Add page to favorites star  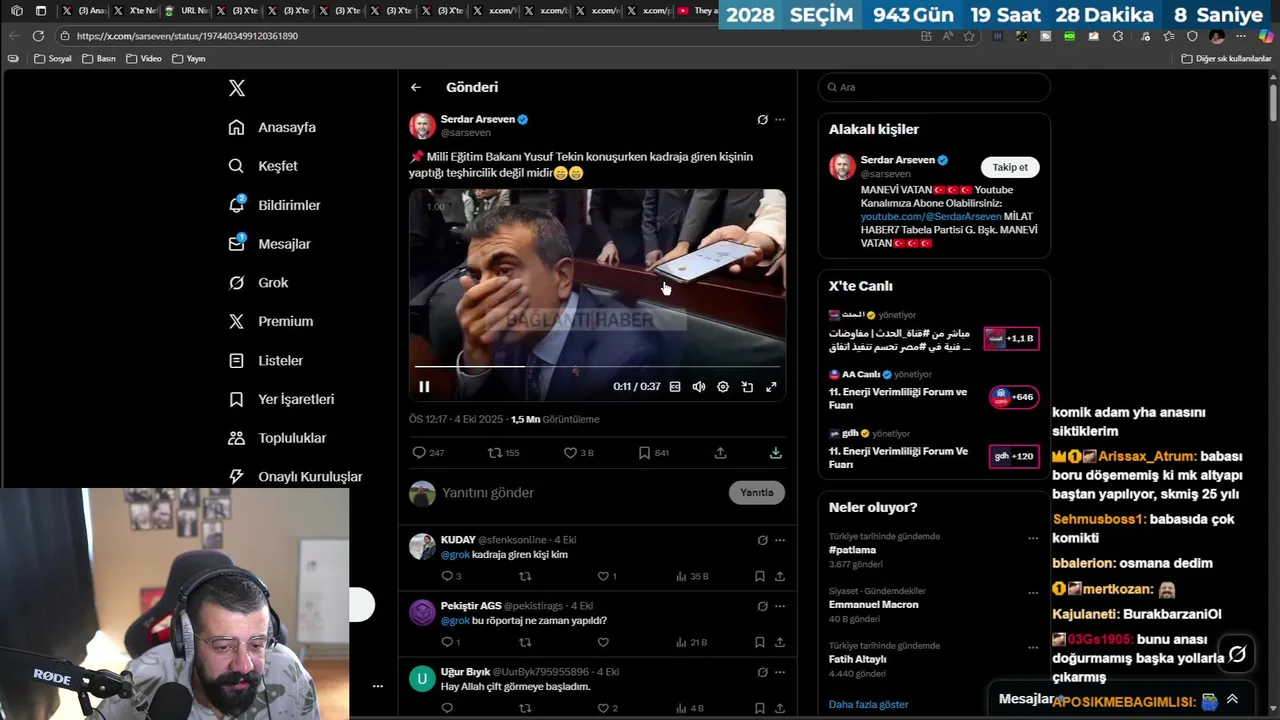(969, 36)
